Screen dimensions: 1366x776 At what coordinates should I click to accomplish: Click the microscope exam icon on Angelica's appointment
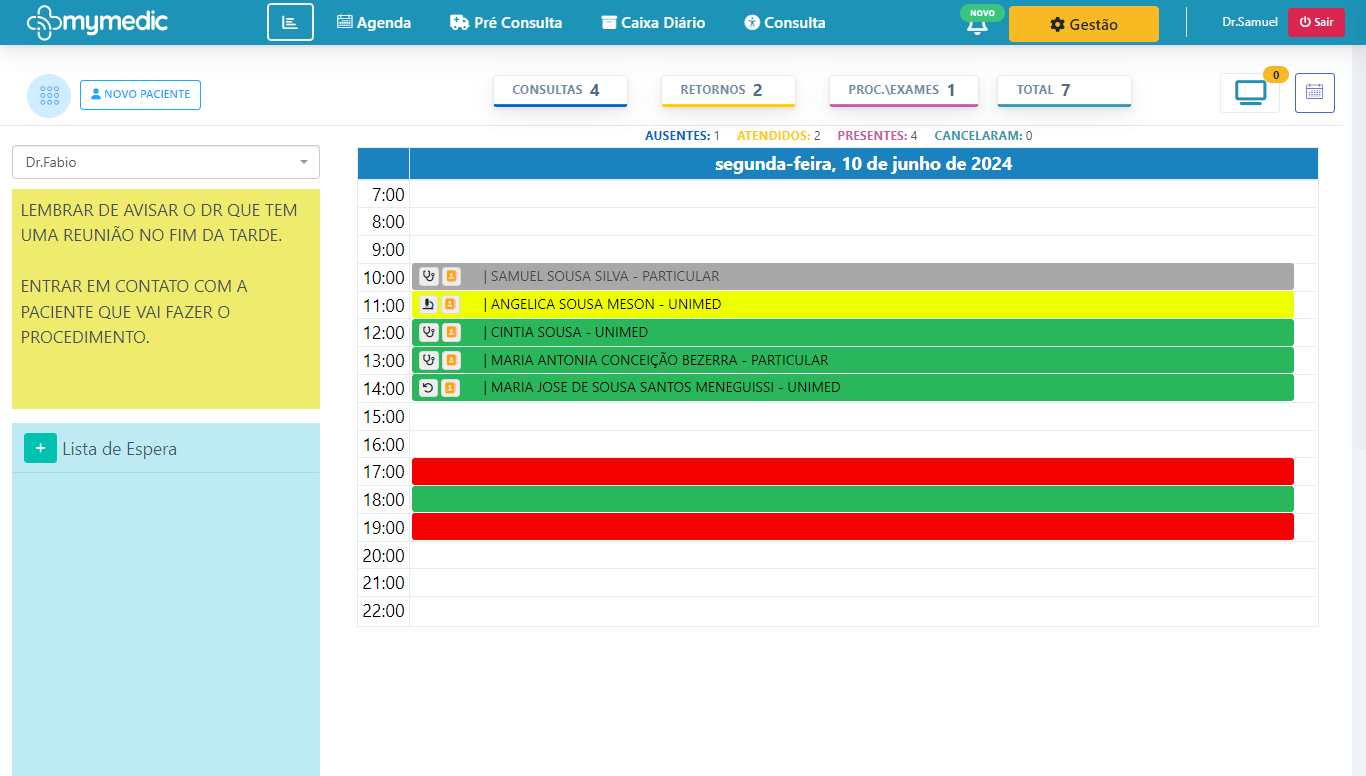click(x=428, y=305)
